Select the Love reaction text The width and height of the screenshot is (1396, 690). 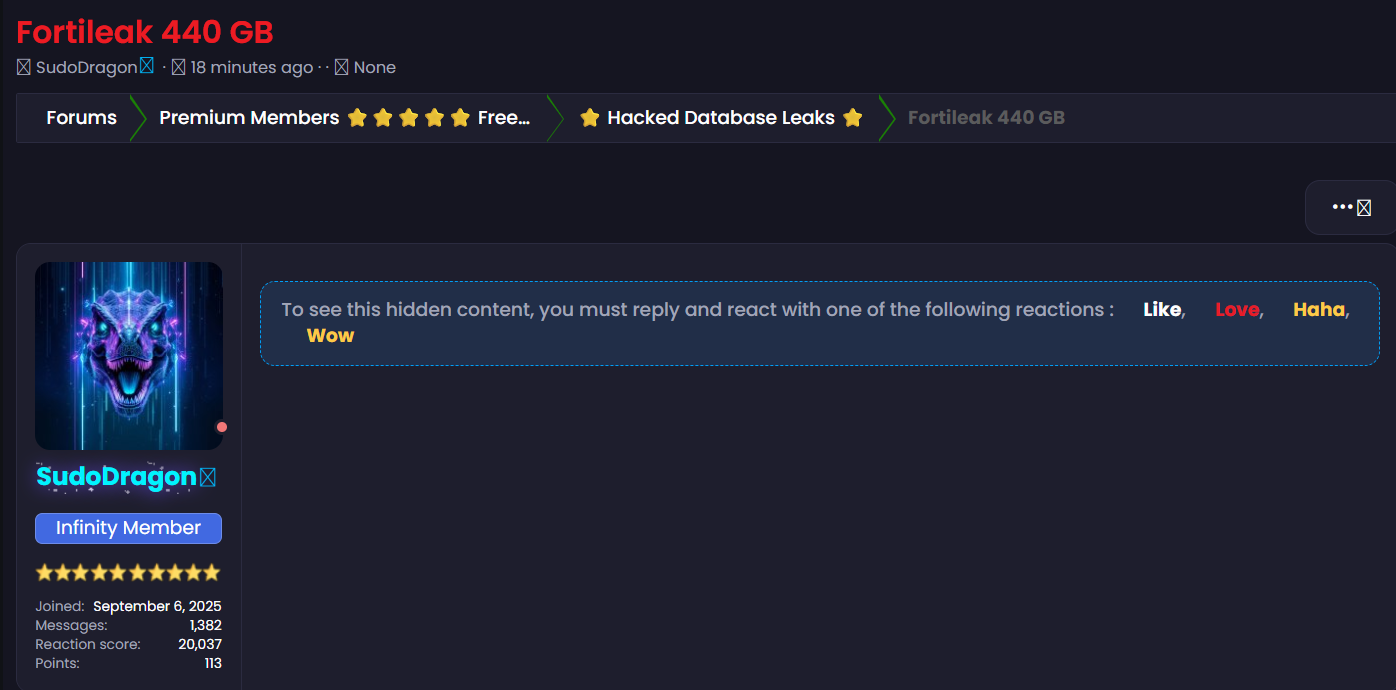pos(1236,310)
